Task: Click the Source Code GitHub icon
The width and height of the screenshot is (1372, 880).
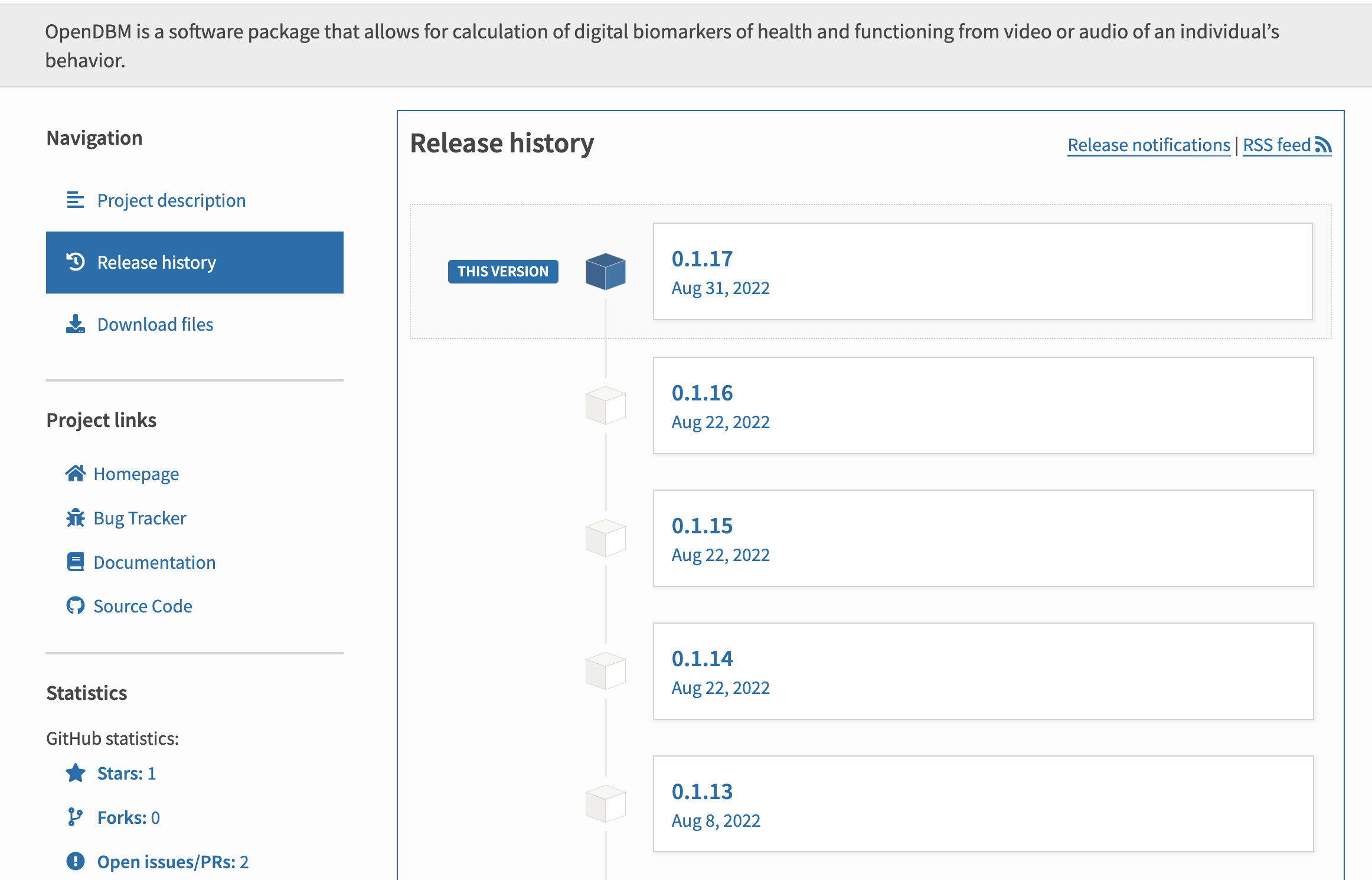Action: [x=76, y=606]
